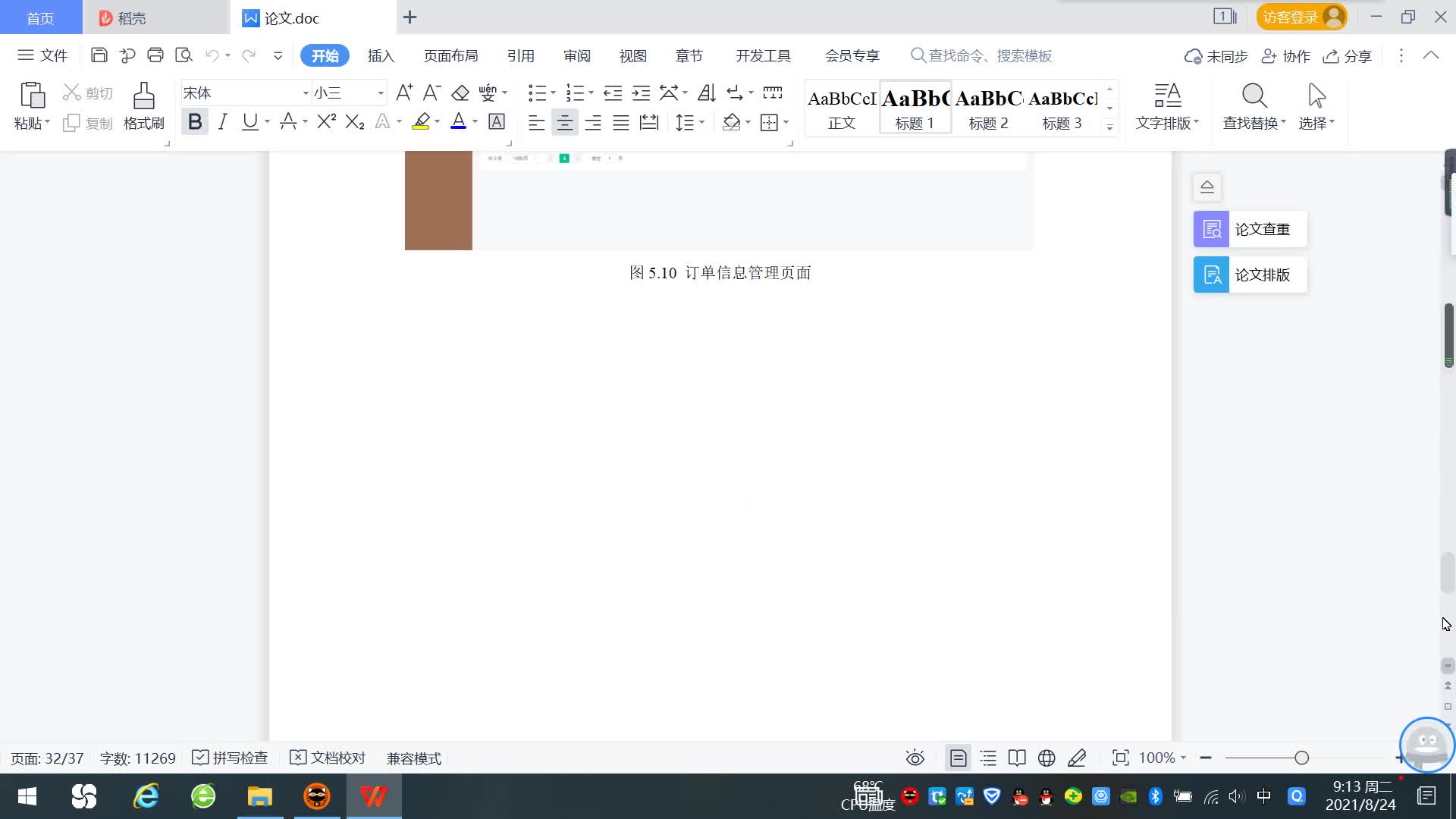Expand the highlight color dropdown arrow
1456x819 pixels.
[437, 121]
